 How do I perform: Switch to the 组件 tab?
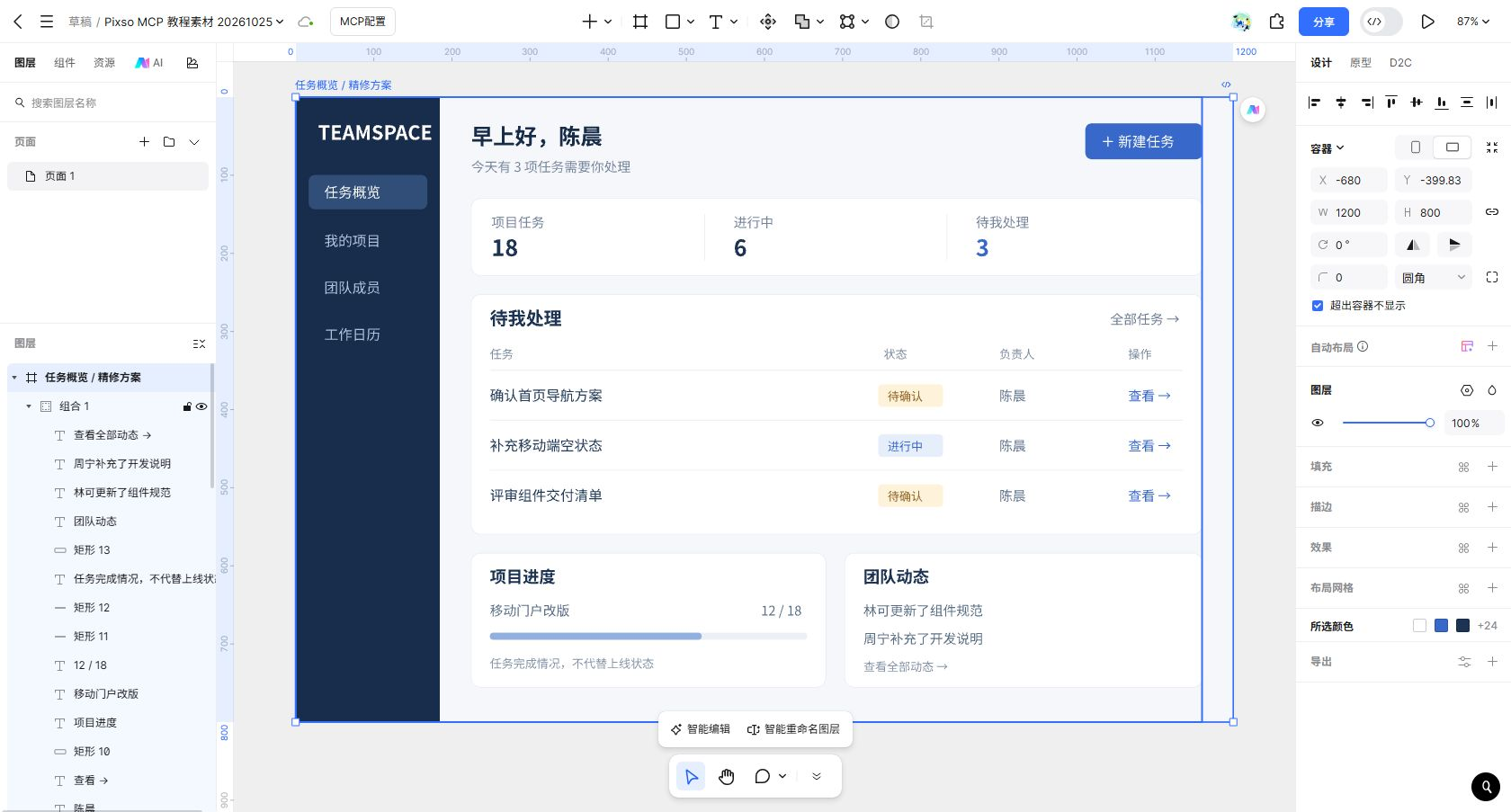(x=65, y=63)
